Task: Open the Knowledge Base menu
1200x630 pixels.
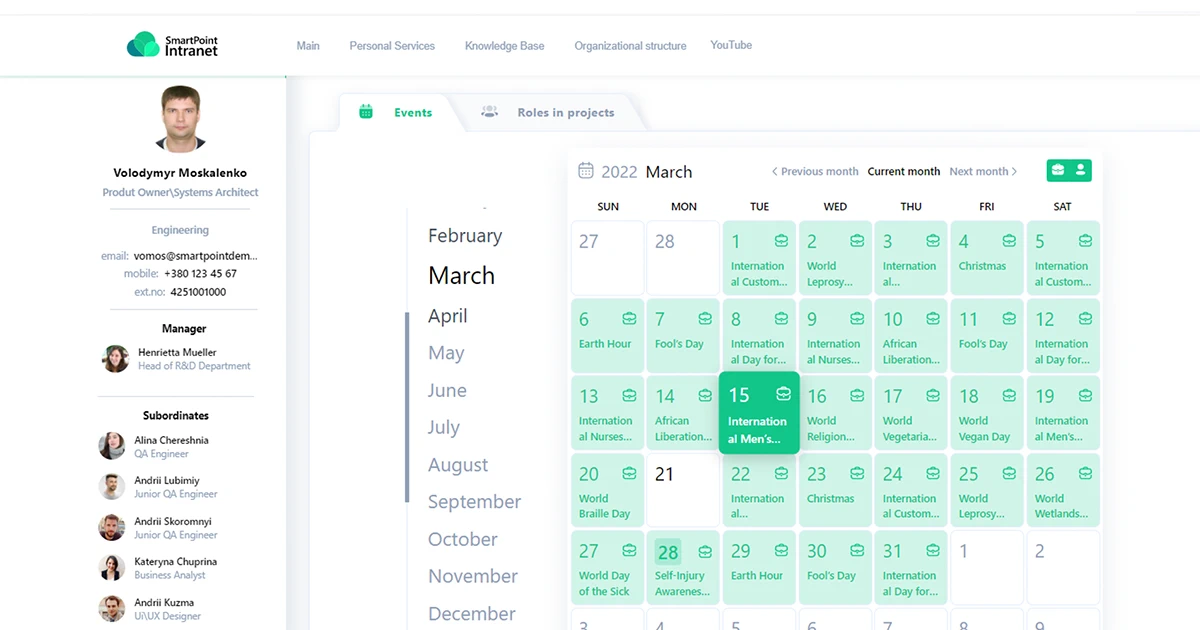Action: pyautogui.click(x=504, y=46)
